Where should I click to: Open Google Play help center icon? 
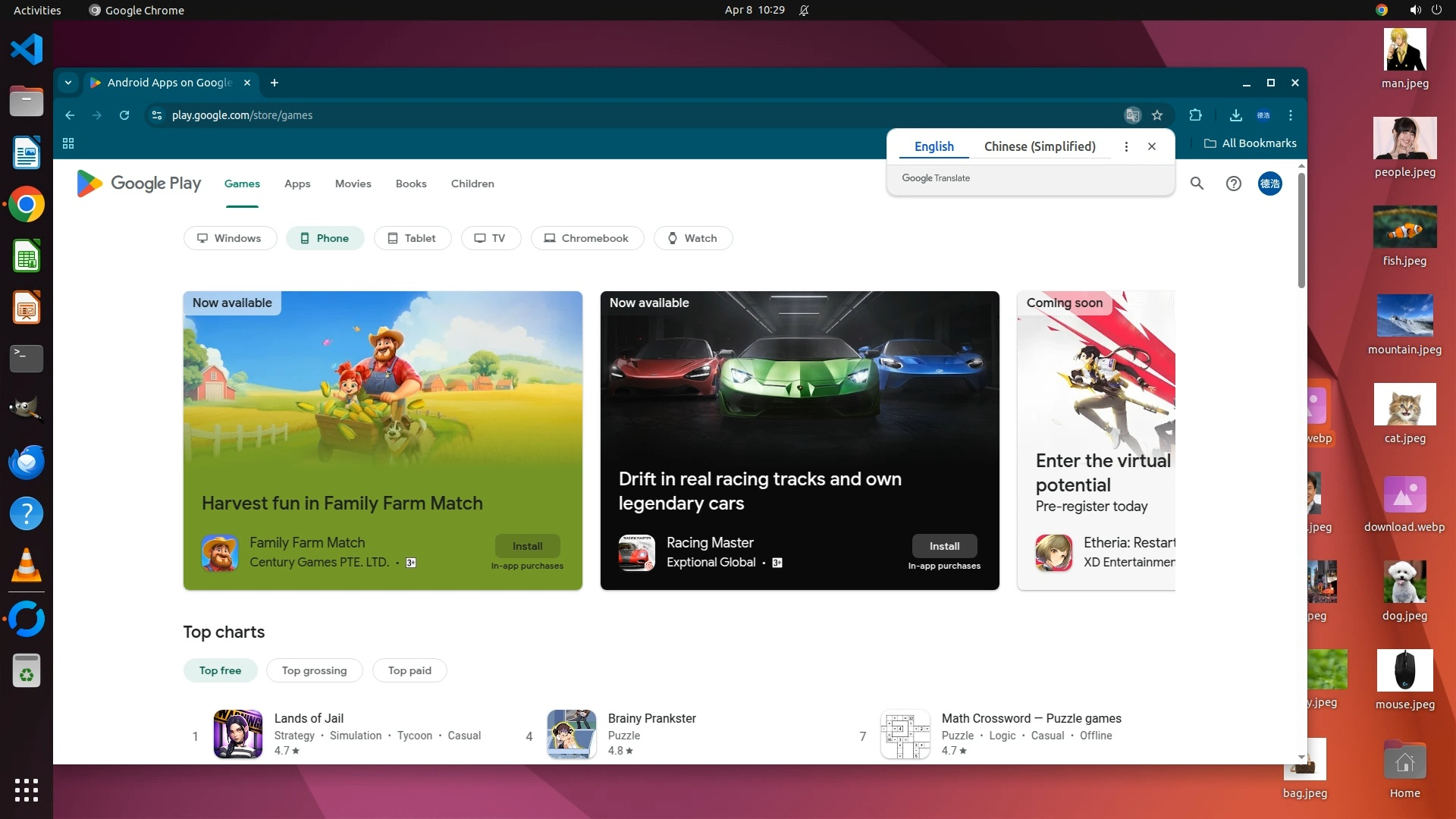click(x=1234, y=184)
